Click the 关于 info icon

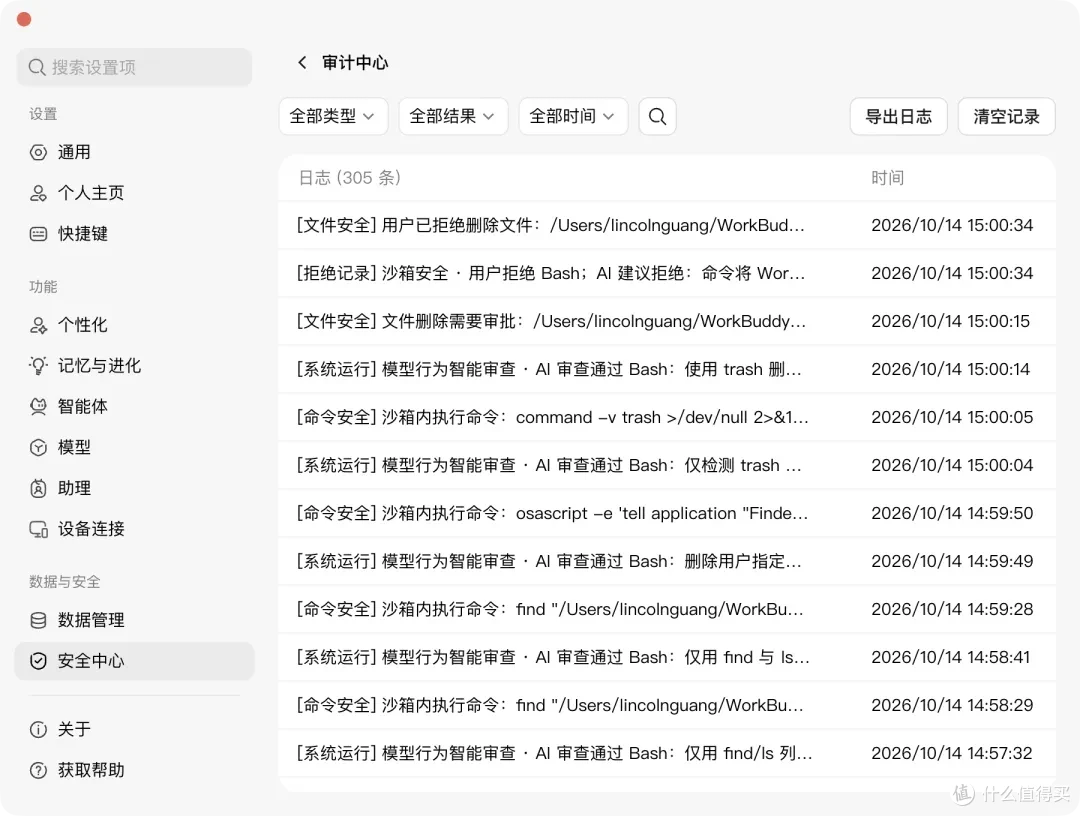point(39,729)
